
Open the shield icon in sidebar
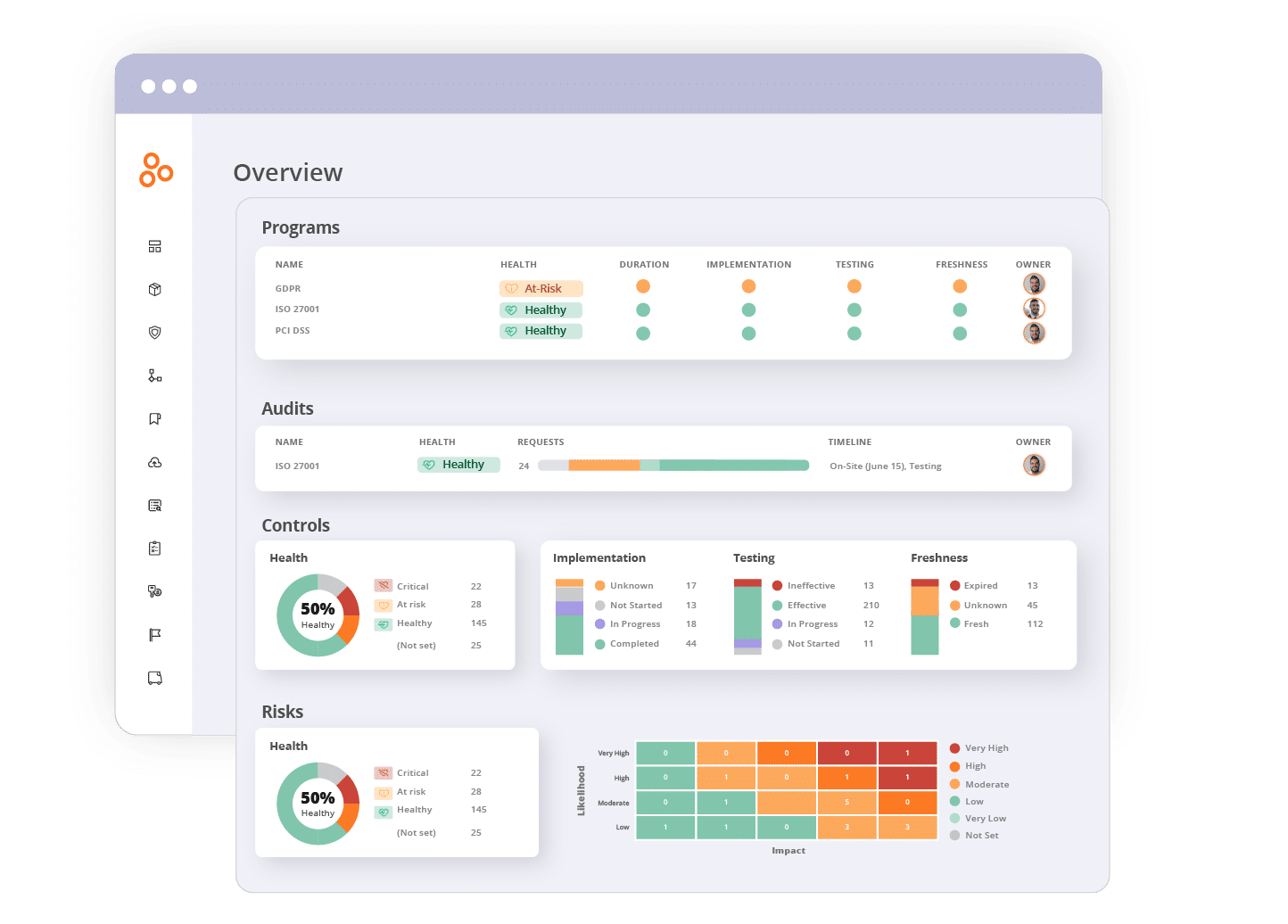pyautogui.click(x=155, y=332)
